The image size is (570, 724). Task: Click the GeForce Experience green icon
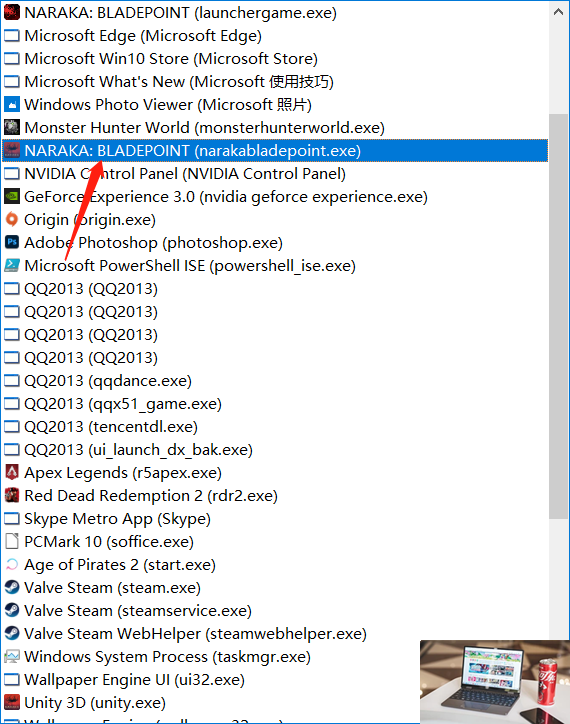(x=12, y=196)
